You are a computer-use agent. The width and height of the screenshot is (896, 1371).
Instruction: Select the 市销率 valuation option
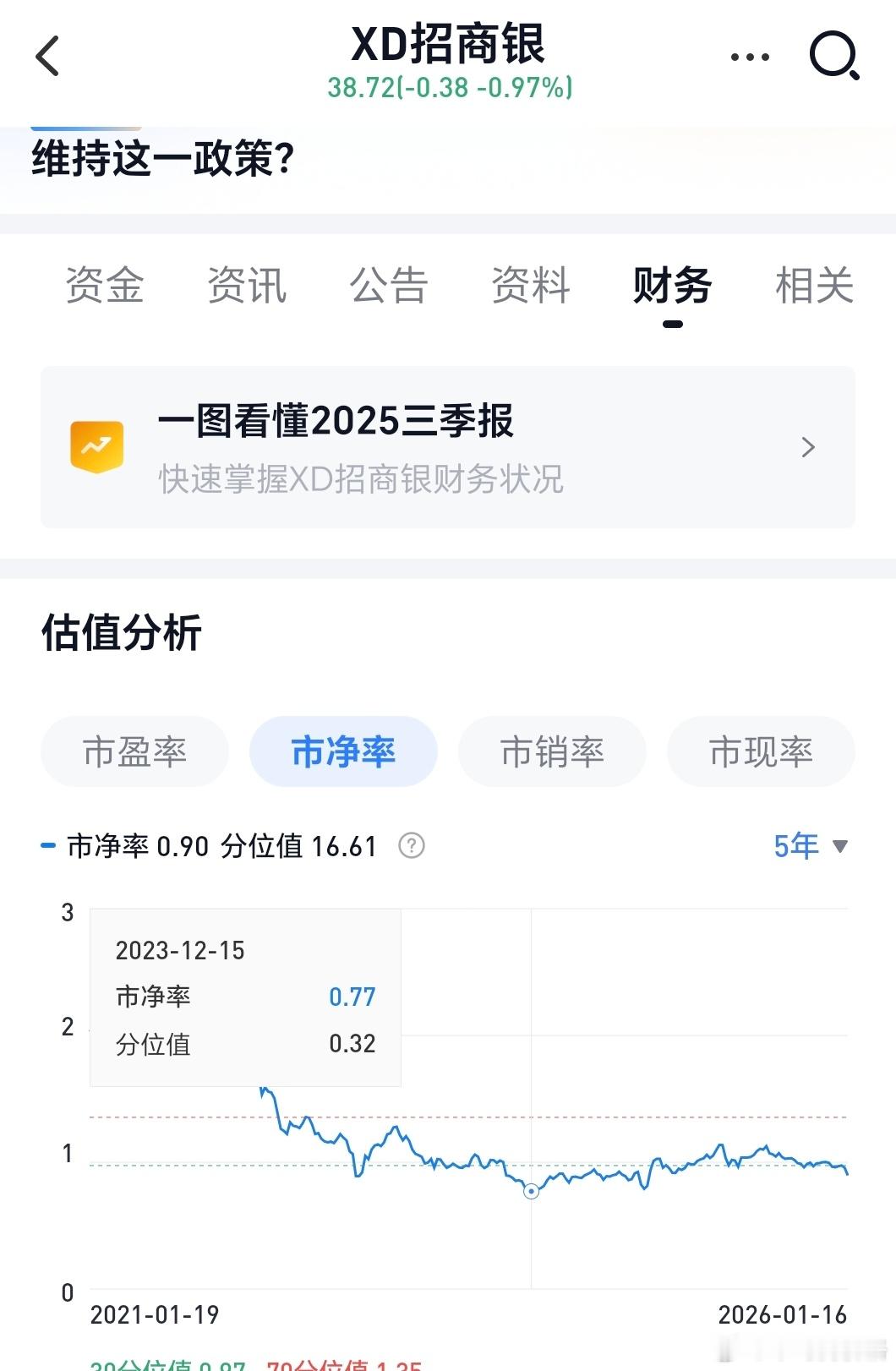point(552,751)
